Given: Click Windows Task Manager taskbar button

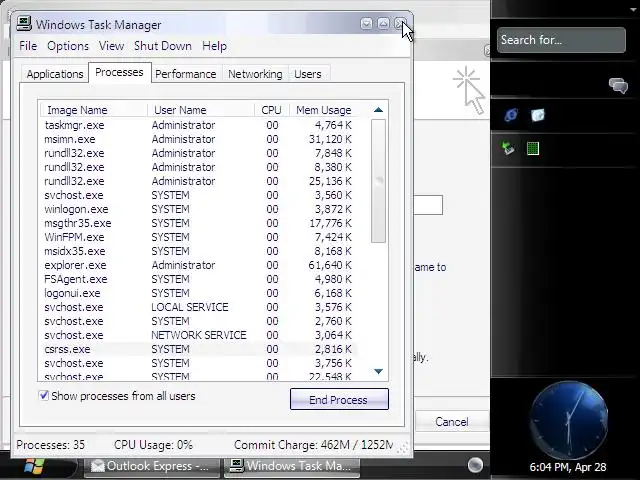Looking at the screenshot, I should (291, 466).
